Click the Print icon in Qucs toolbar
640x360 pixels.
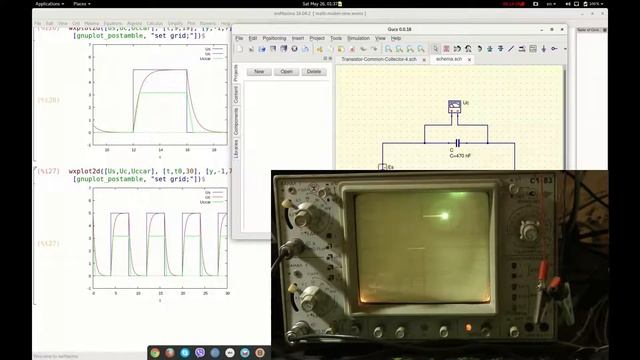tap(305, 49)
